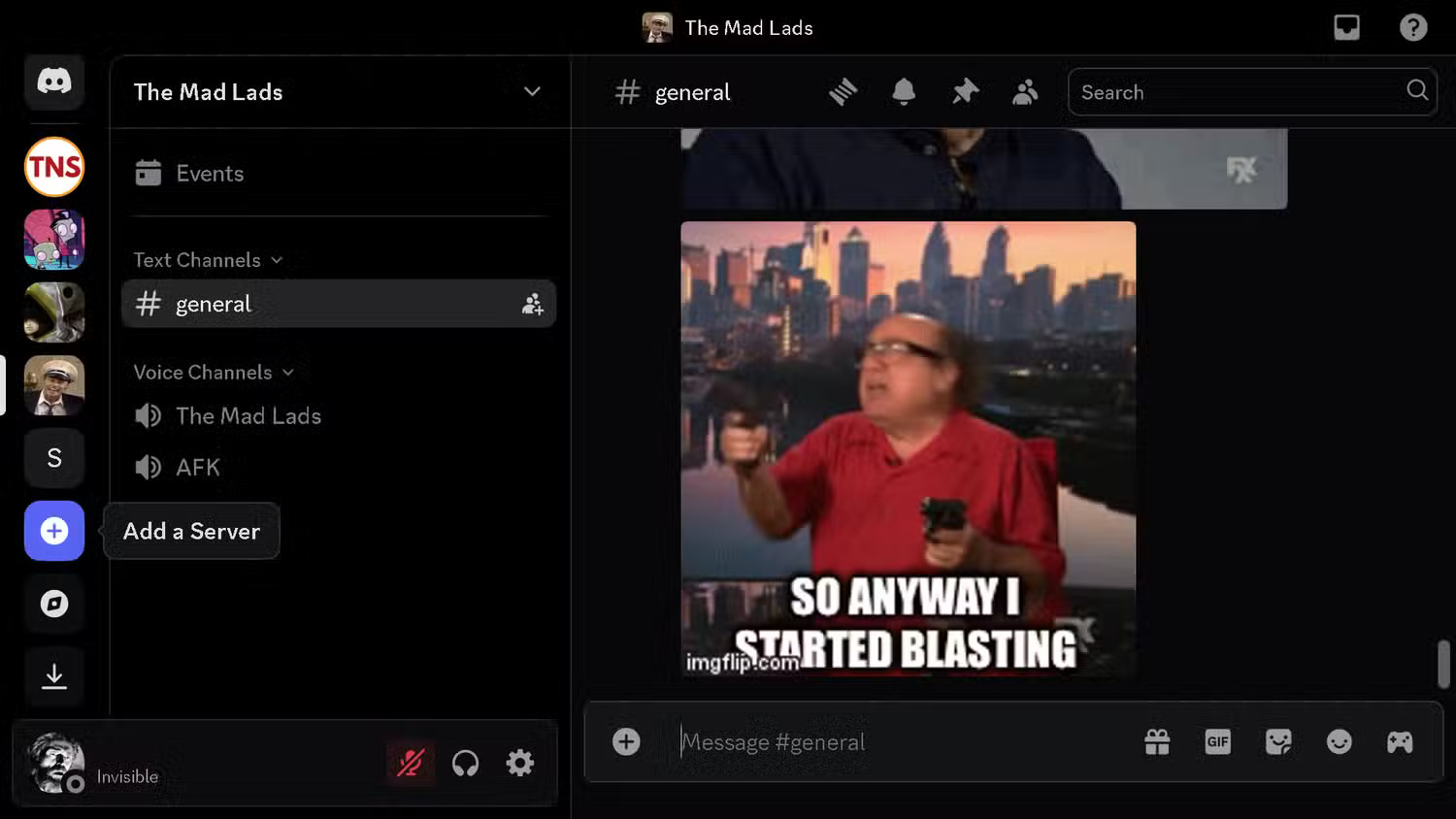Toggle deafen headphones button

pos(466,764)
